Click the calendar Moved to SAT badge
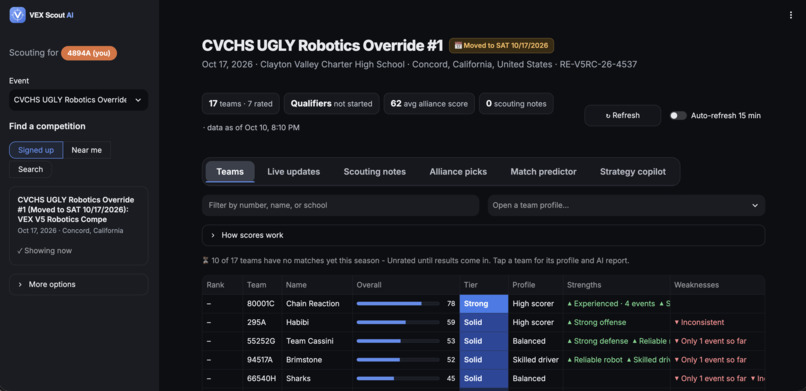The height and width of the screenshot is (391, 806). tap(501, 45)
